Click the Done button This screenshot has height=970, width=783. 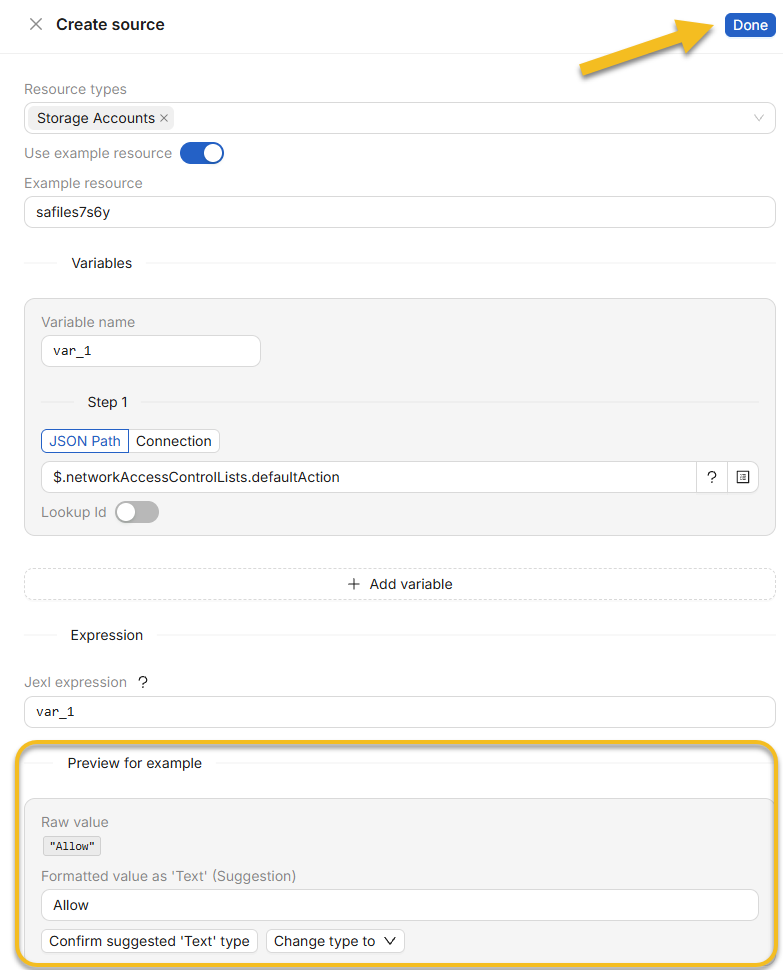(750, 25)
